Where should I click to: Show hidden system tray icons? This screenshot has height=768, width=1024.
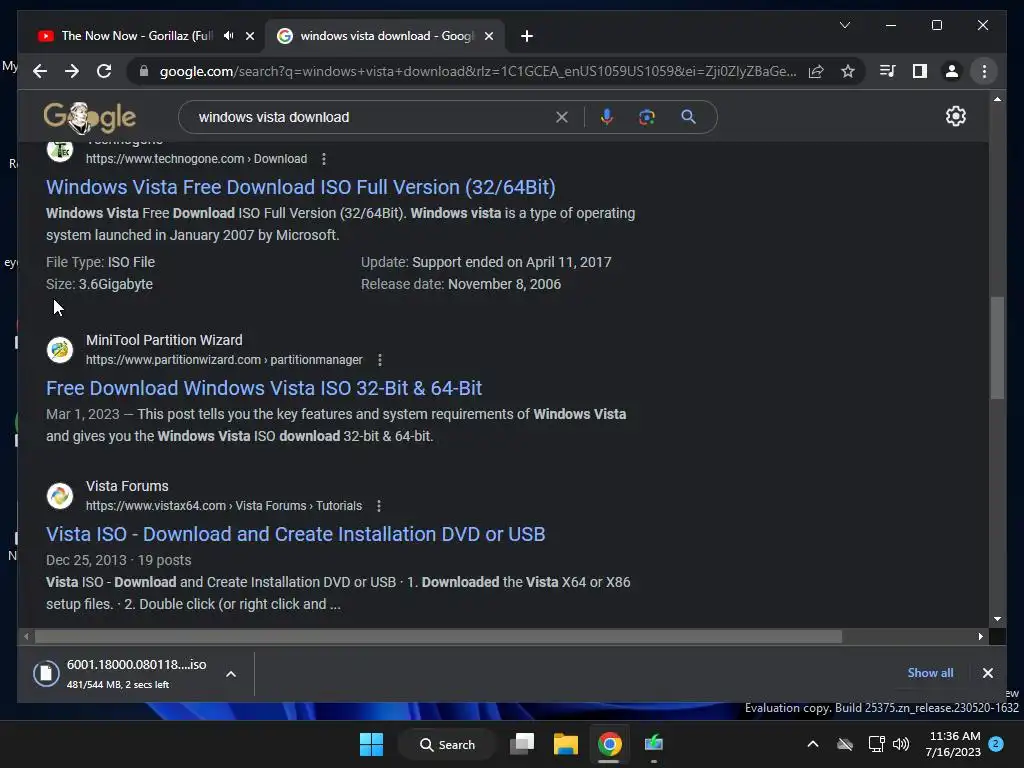812,744
